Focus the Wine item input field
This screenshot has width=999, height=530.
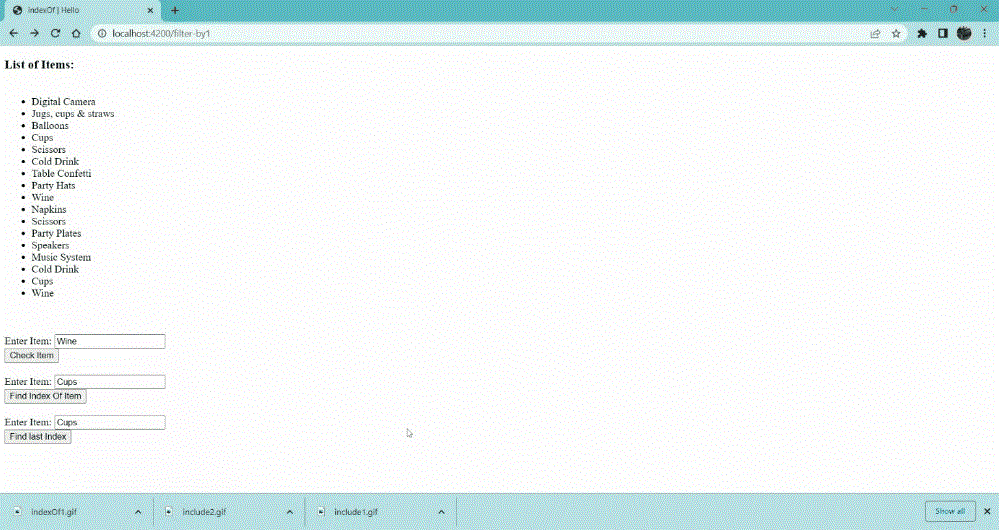110,341
